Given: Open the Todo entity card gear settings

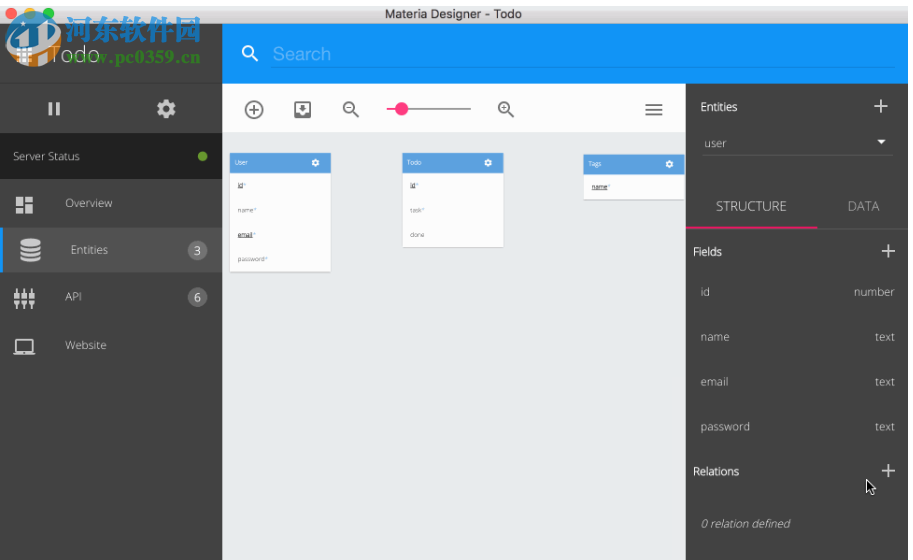Looking at the screenshot, I should point(488,163).
